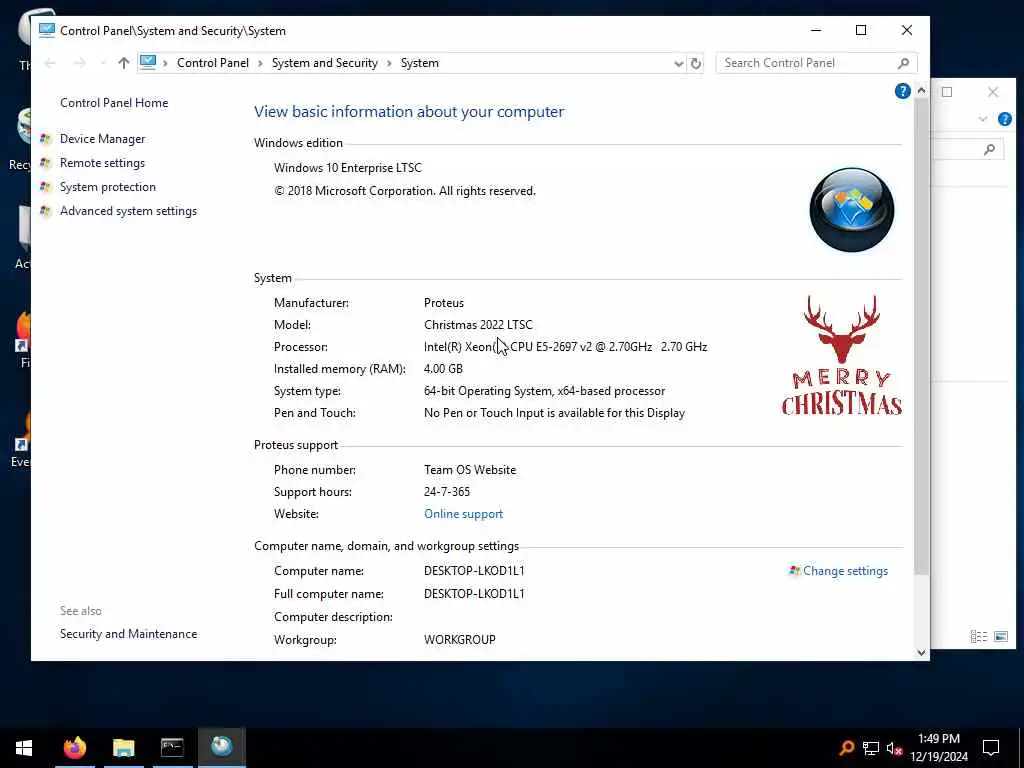Open the Help question mark icon
This screenshot has height=768, width=1024.
[x=903, y=91]
